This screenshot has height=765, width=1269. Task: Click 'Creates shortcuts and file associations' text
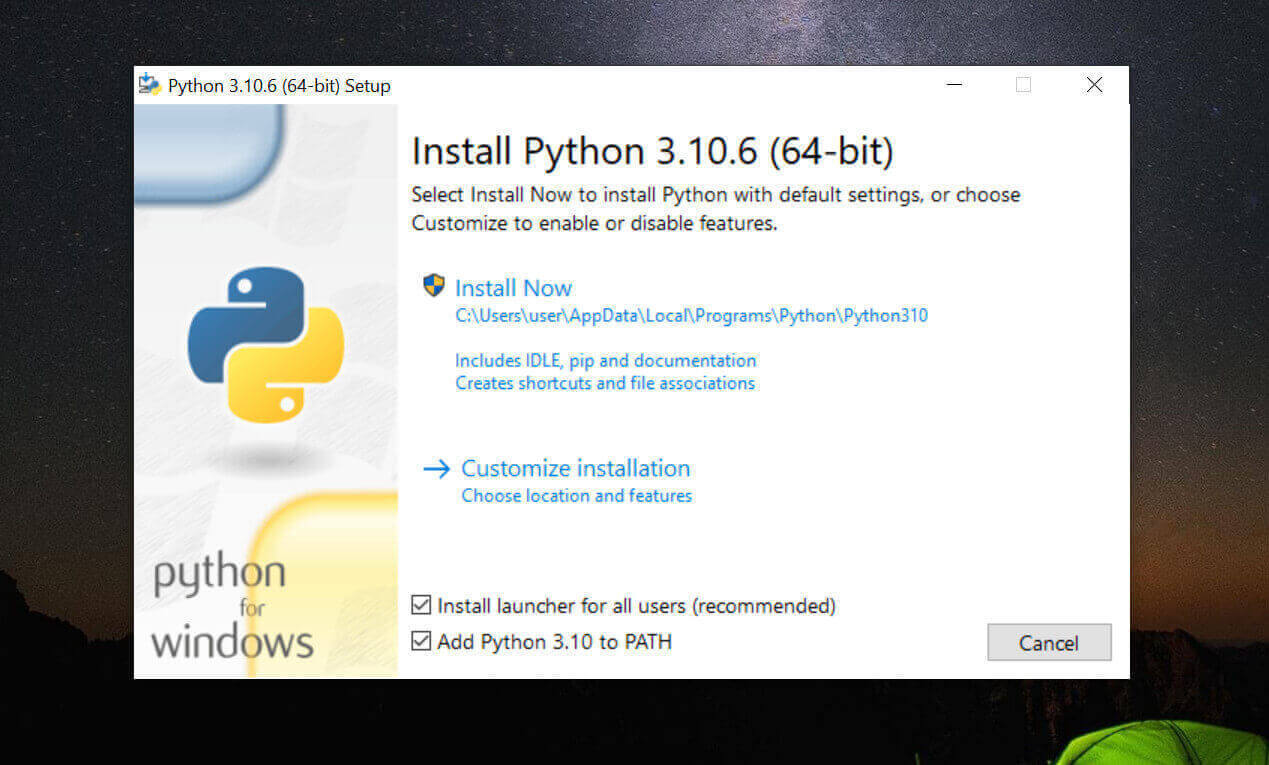pos(604,383)
